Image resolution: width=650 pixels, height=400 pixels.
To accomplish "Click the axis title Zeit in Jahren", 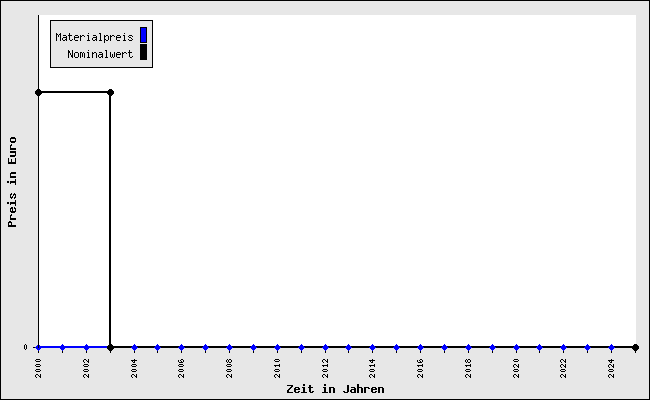I will point(335,389).
